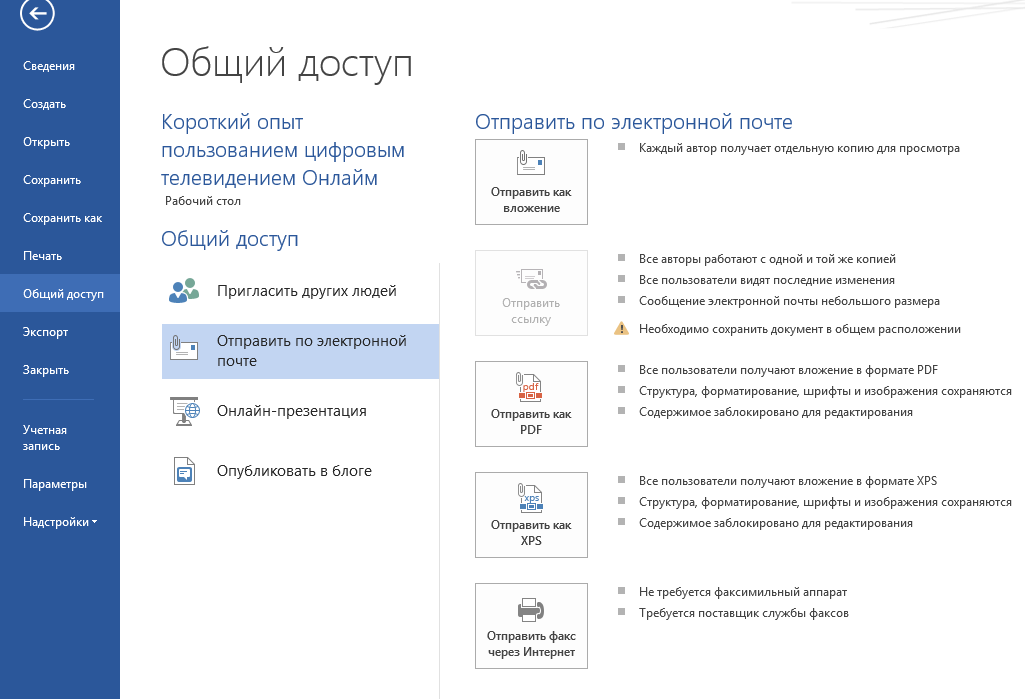Click the Рабочий стол location text

pos(203,201)
